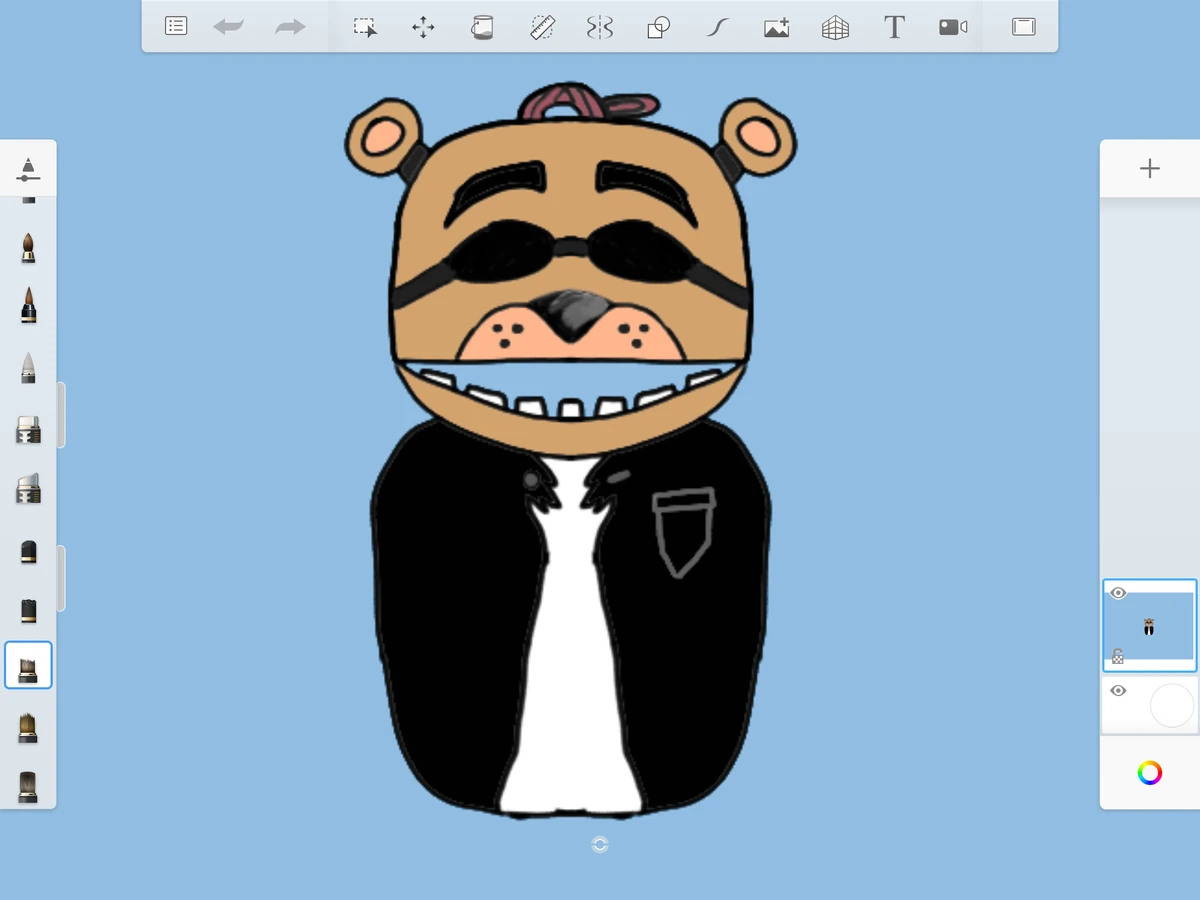
Task: Open the color wheel picker
Action: (x=1149, y=772)
